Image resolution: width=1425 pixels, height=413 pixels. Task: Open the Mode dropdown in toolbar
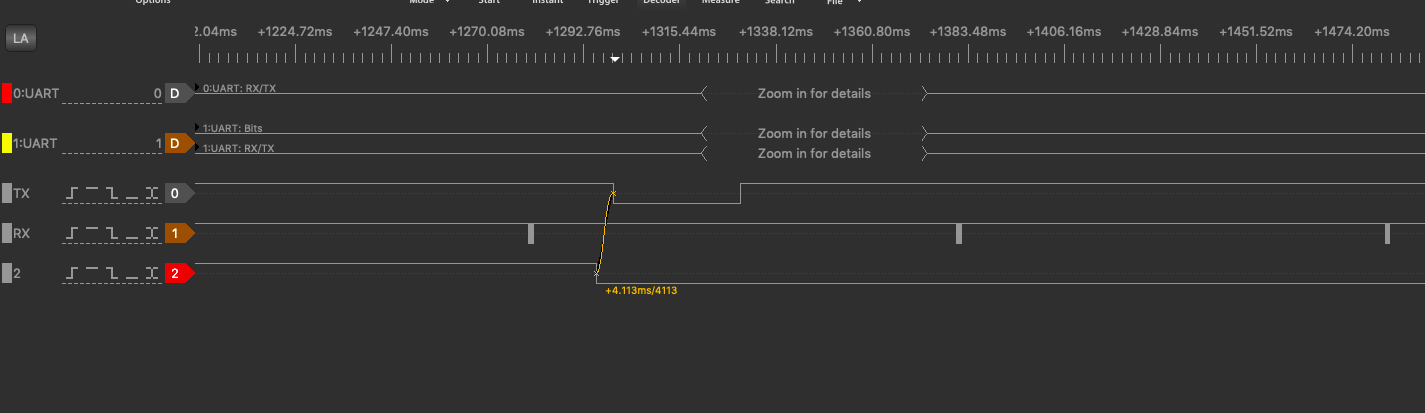pos(430,2)
